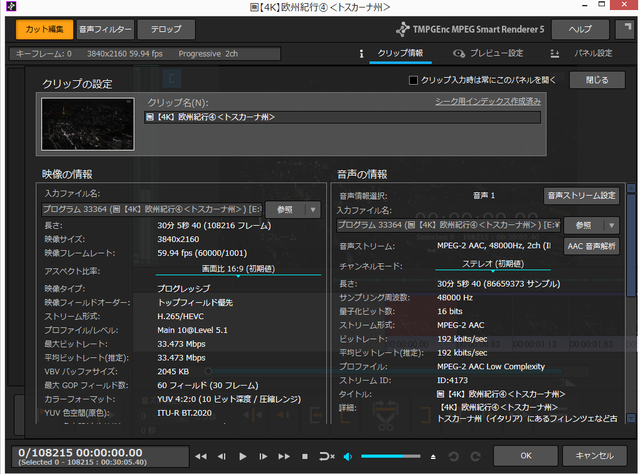
Task: Click the eject triangle icon beside volume
Action: click(433, 457)
